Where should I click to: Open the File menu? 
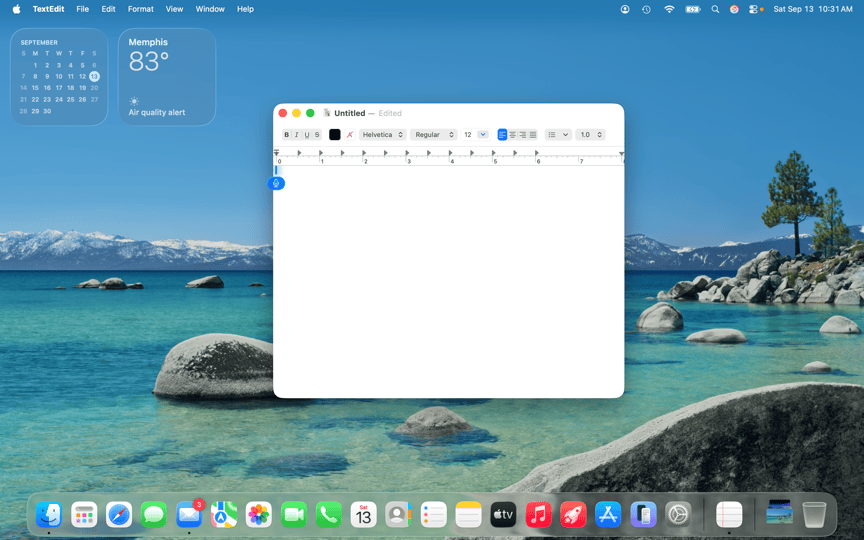83,9
